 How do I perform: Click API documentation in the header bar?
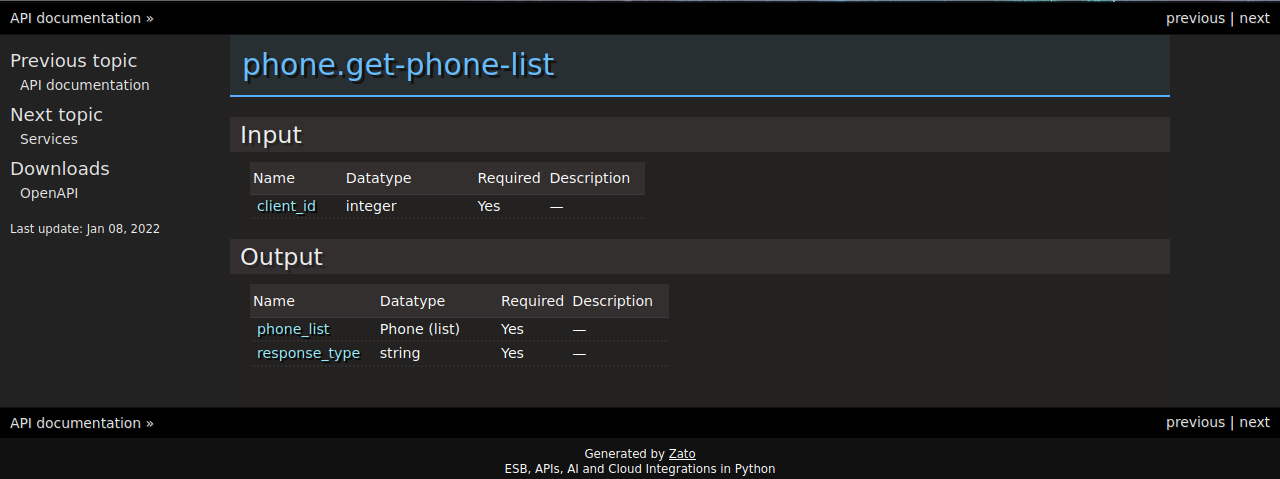75,18
